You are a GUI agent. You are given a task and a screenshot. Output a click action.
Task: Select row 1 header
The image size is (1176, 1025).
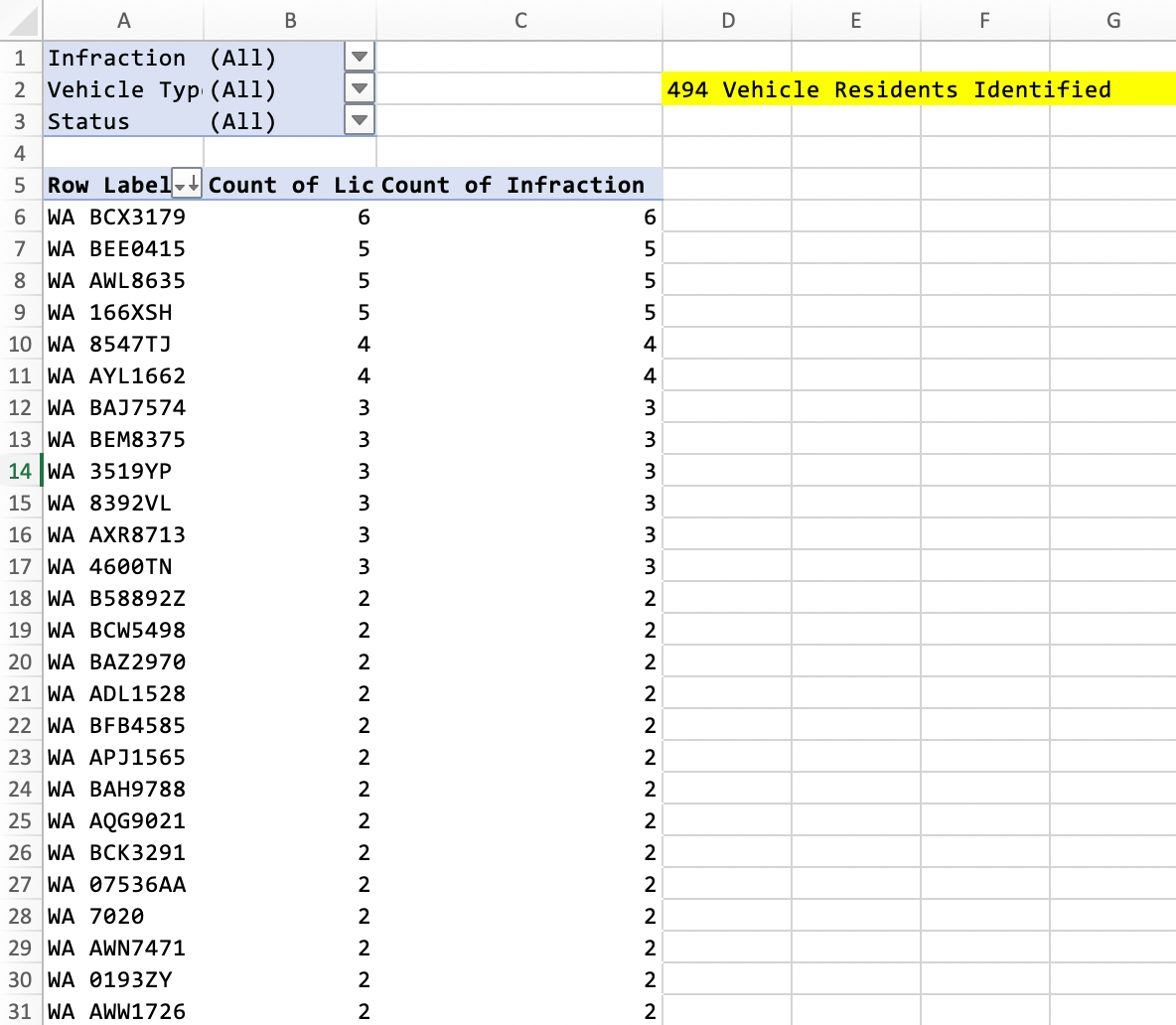[x=20, y=58]
